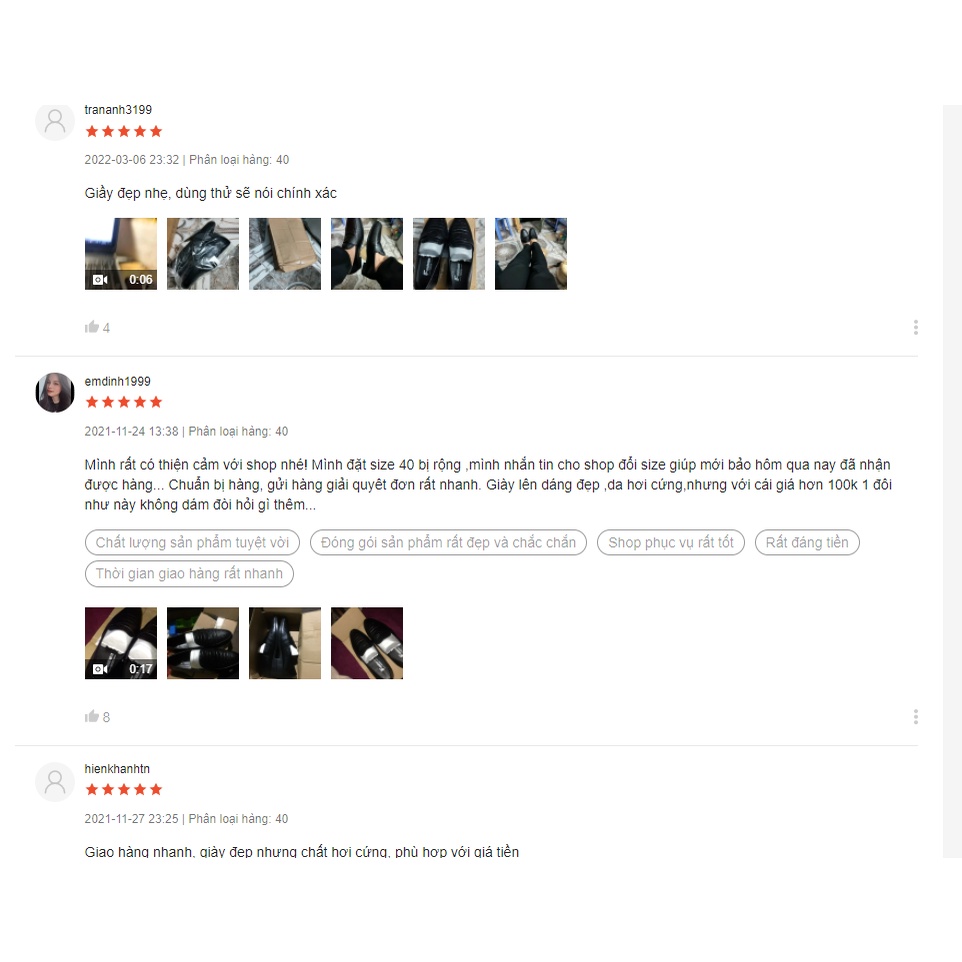Select 'Rất đáng tiền' tag
962x962 pixels.
[x=807, y=542]
